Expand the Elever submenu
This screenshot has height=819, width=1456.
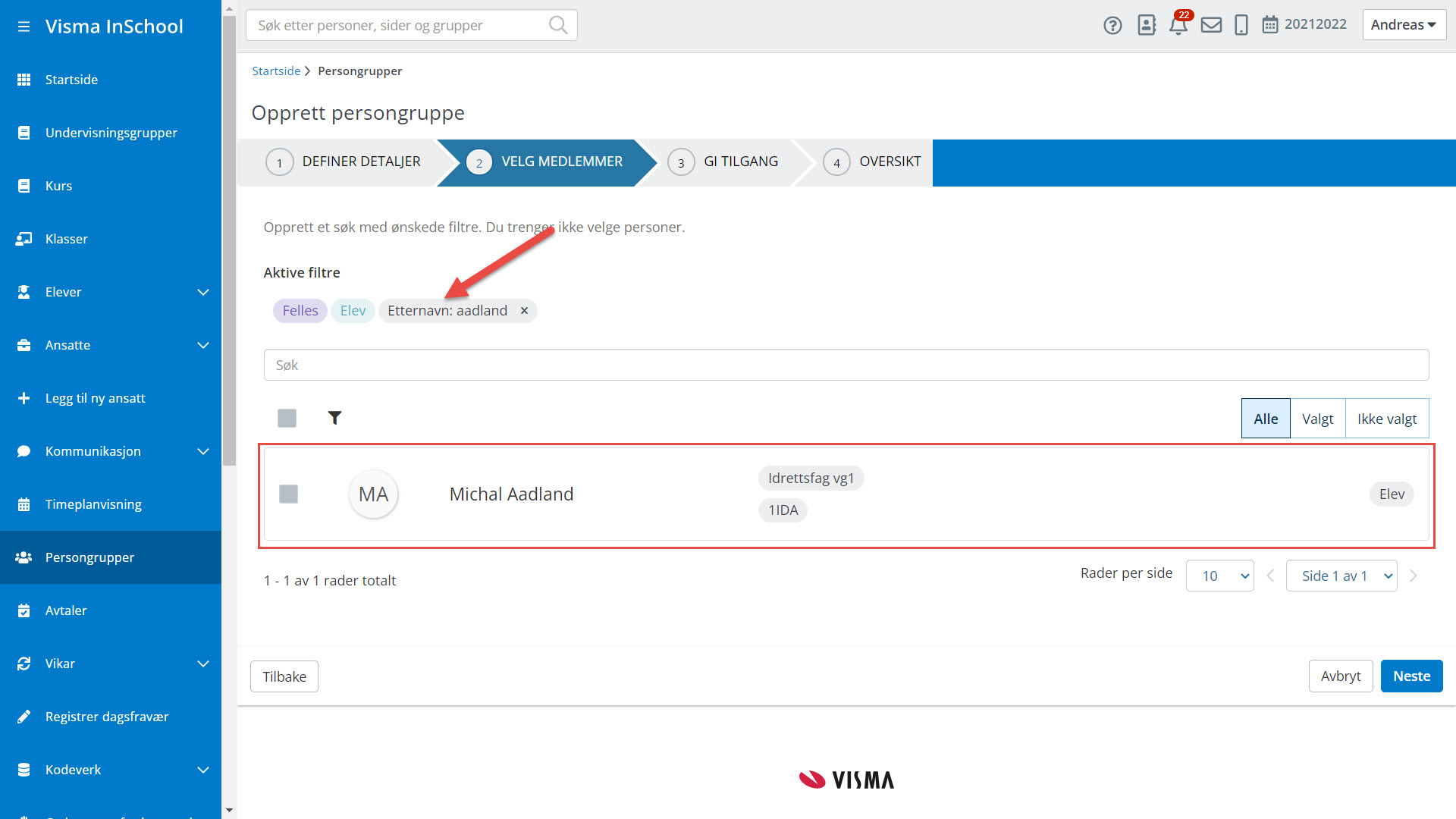tap(203, 292)
